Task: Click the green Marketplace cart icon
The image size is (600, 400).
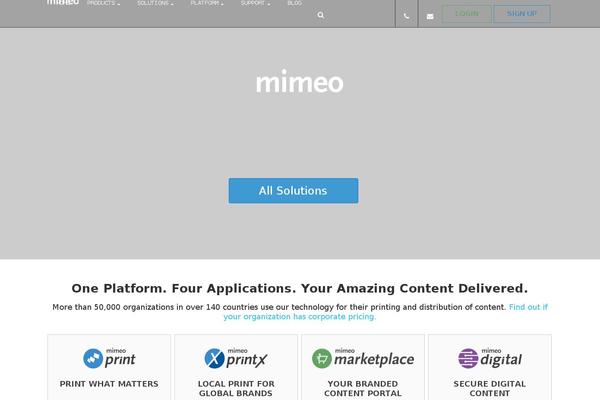Action: [x=322, y=359]
